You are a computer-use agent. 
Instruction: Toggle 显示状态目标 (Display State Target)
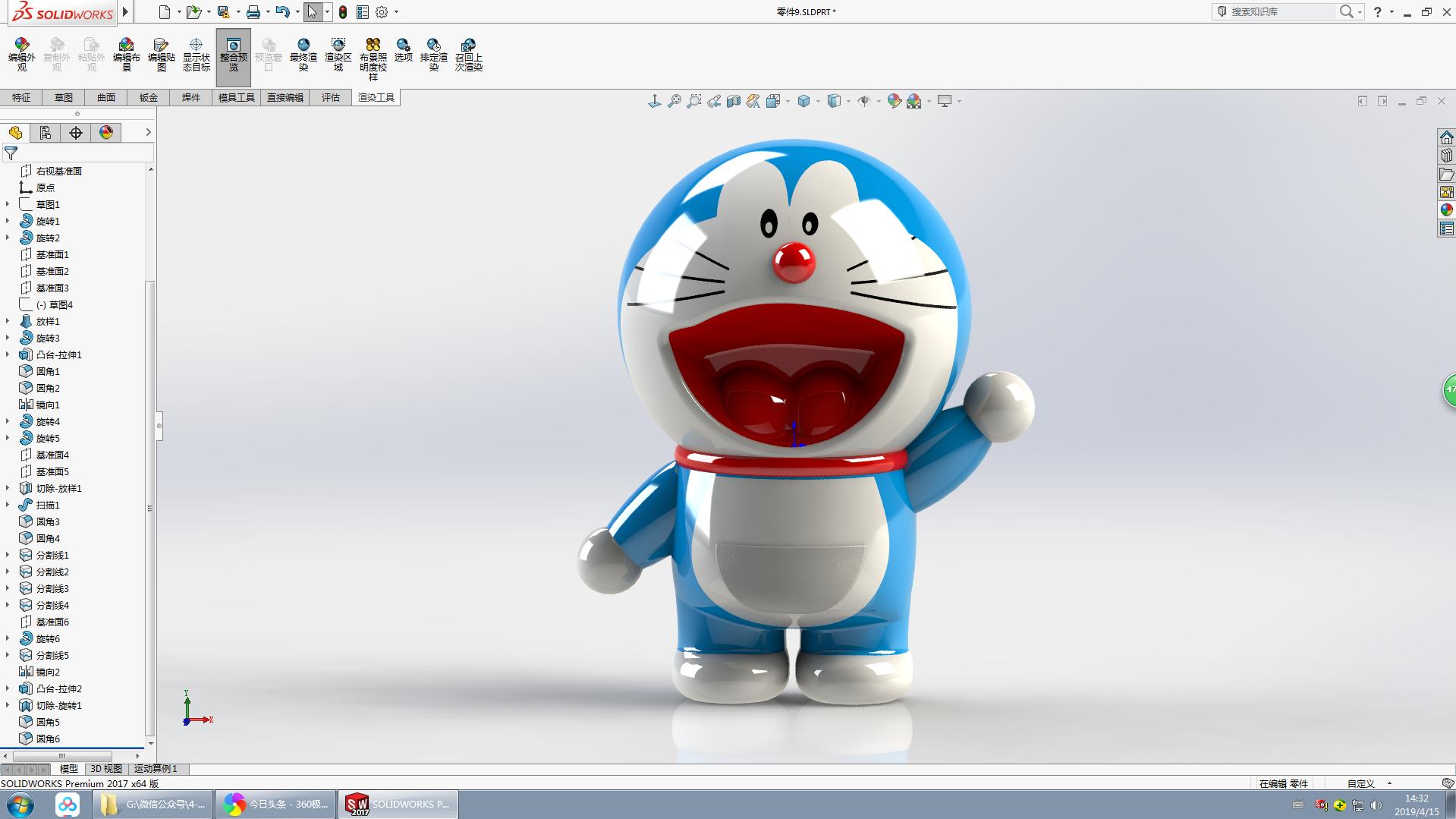[x=196, y=54]
